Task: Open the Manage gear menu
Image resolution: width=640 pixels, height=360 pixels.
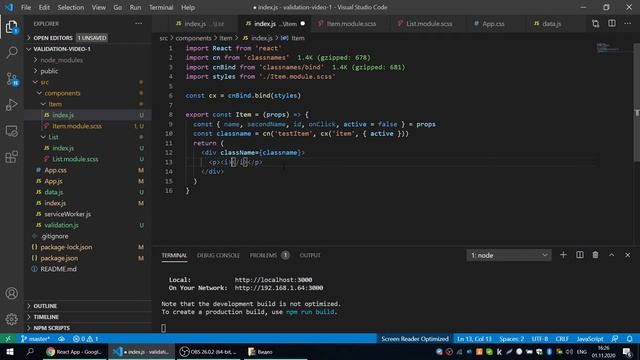Action: coord(11,319)
